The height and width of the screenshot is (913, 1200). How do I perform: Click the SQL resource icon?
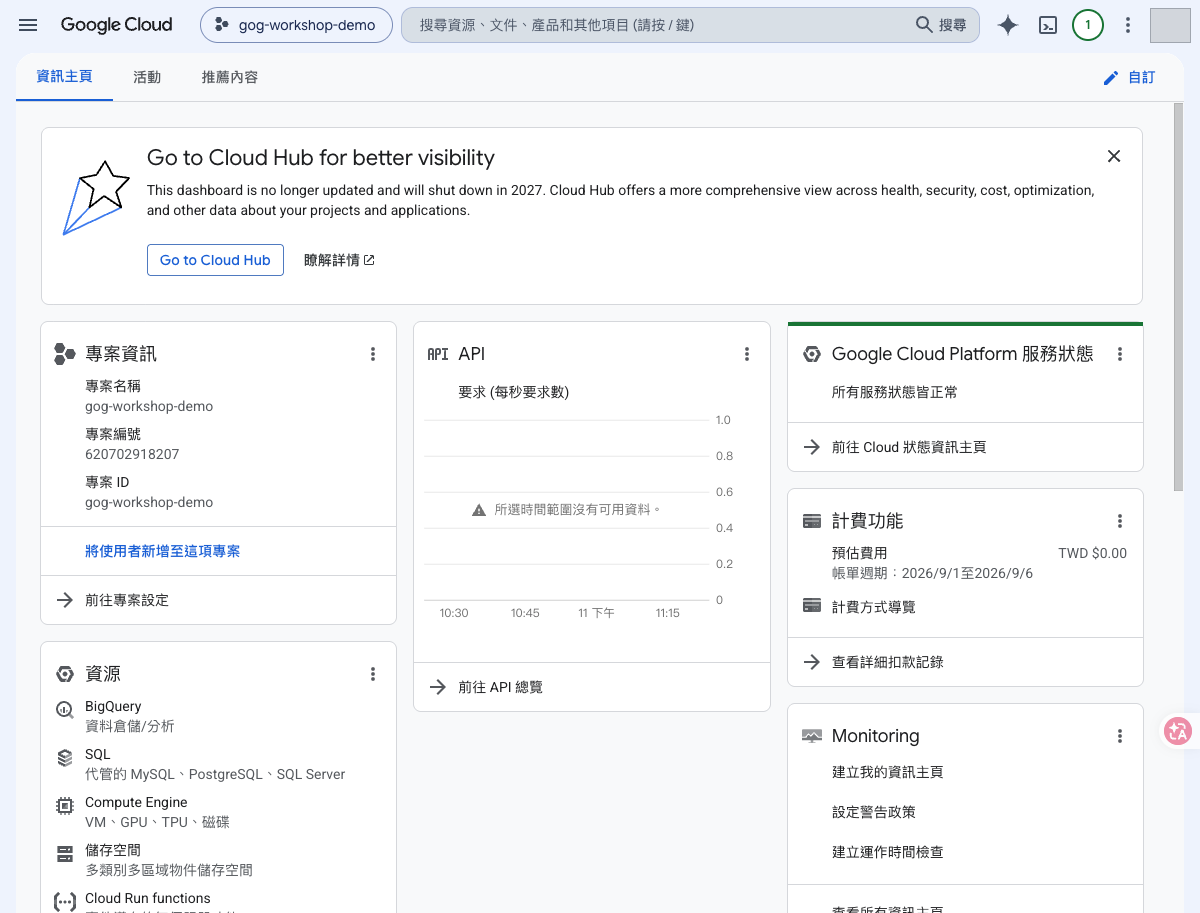65,758
